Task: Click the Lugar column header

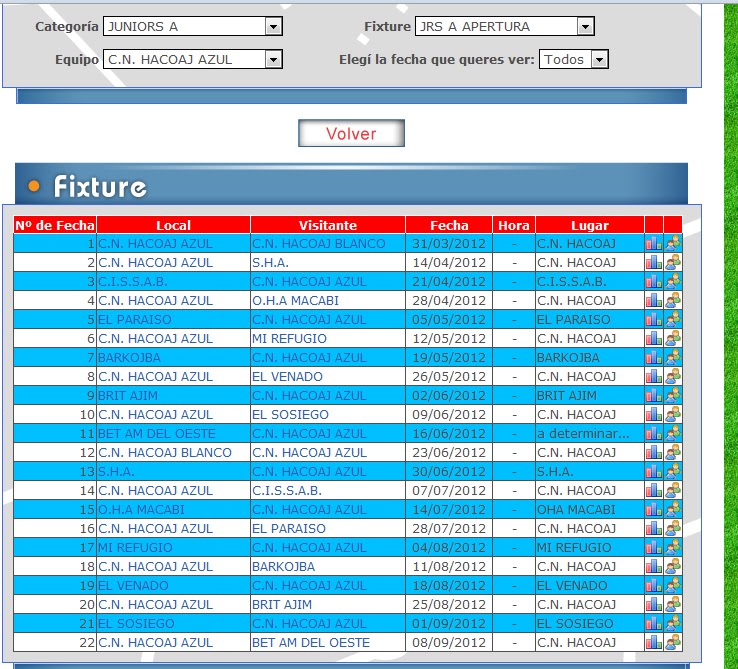Action: [590, 225]
